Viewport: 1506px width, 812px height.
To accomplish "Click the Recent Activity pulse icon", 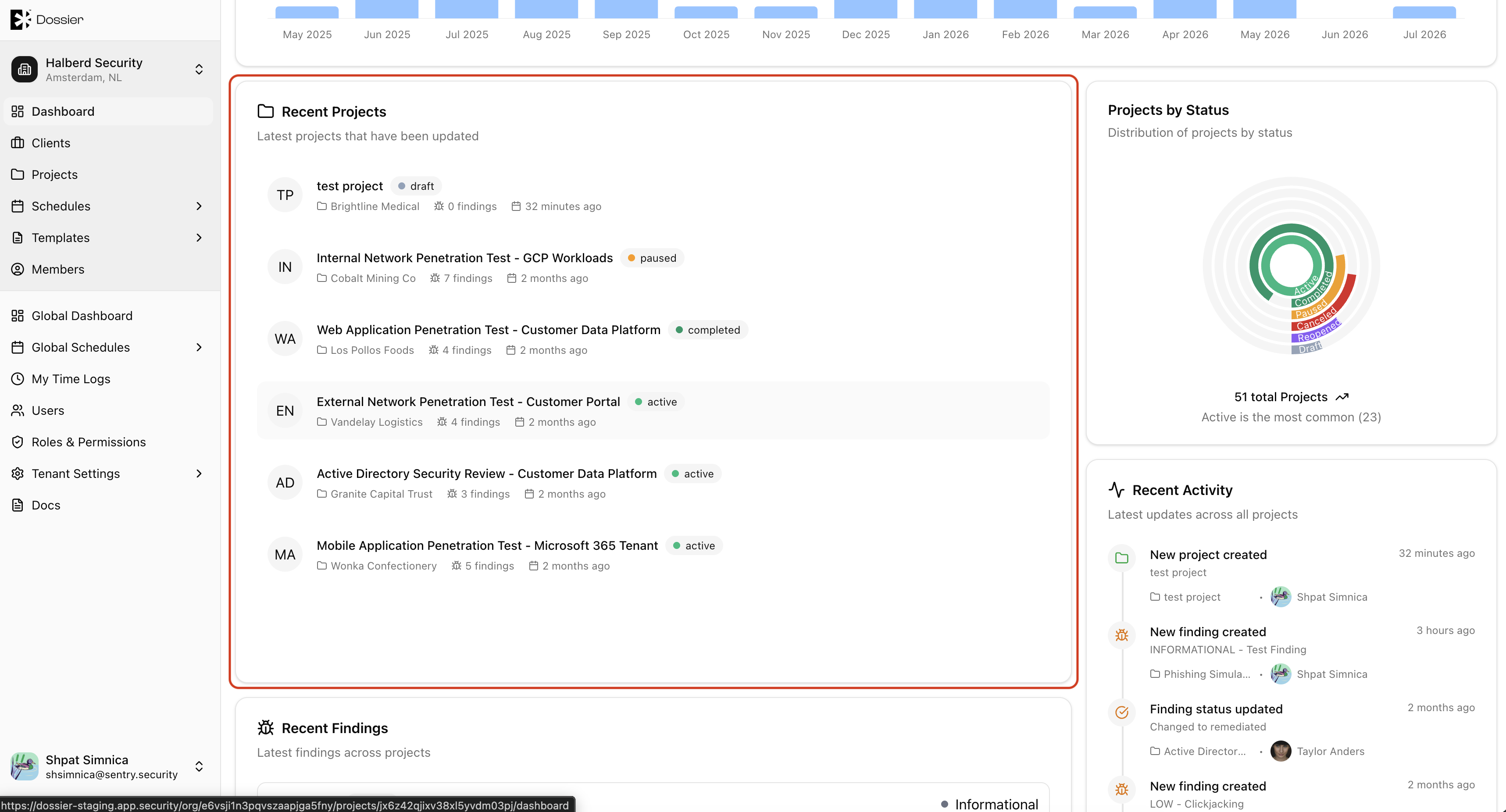I will [1116, 490].
